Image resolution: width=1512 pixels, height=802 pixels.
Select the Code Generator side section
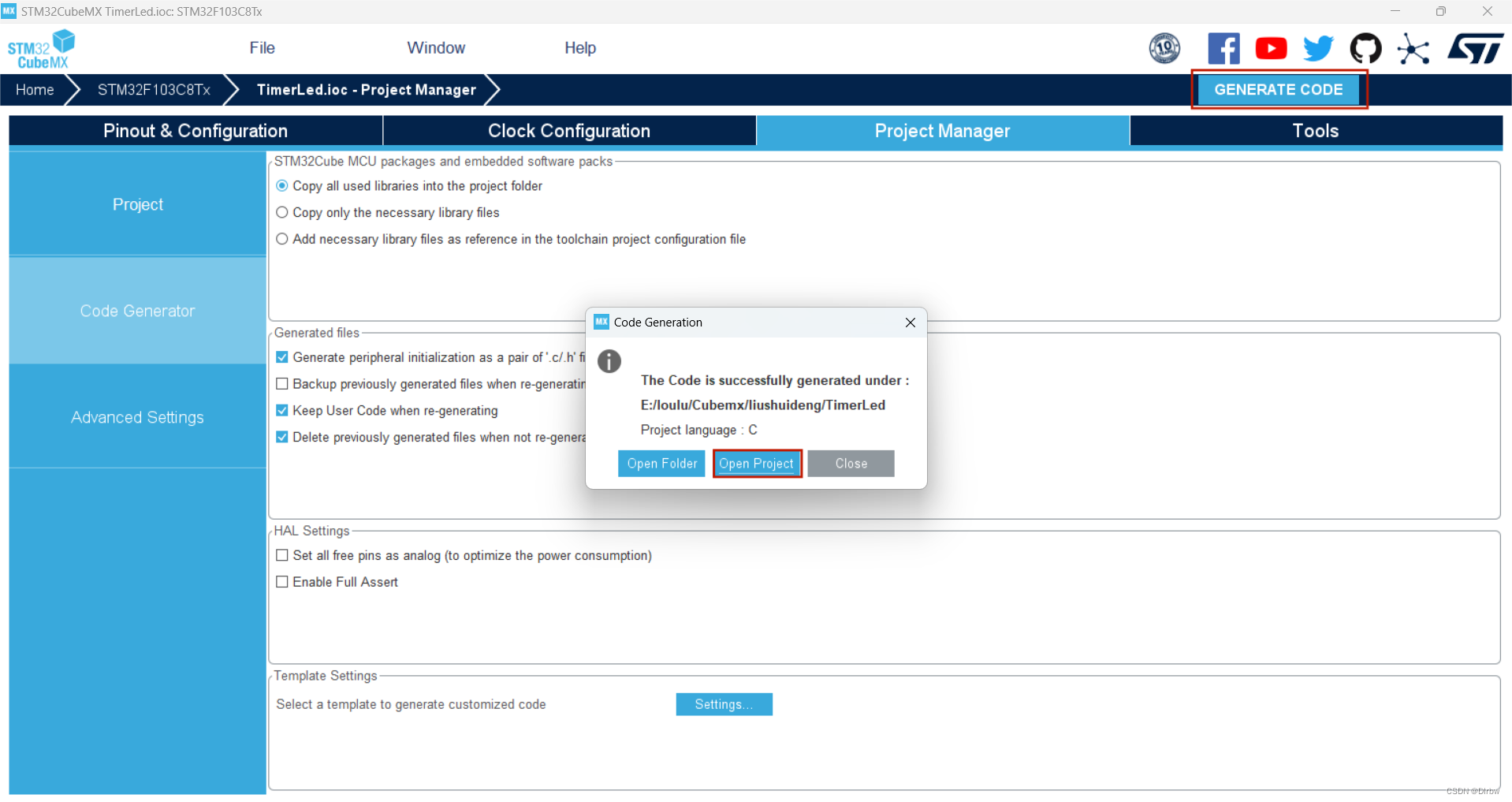(138, 311)
